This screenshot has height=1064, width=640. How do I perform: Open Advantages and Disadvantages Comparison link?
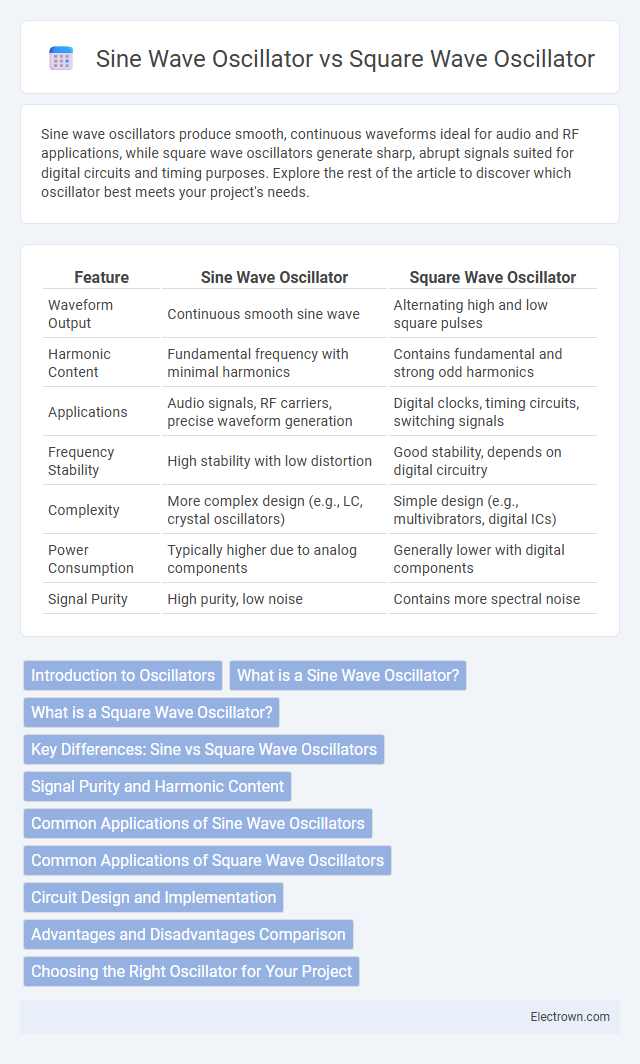pyautogui.click(x=188, y=934)
